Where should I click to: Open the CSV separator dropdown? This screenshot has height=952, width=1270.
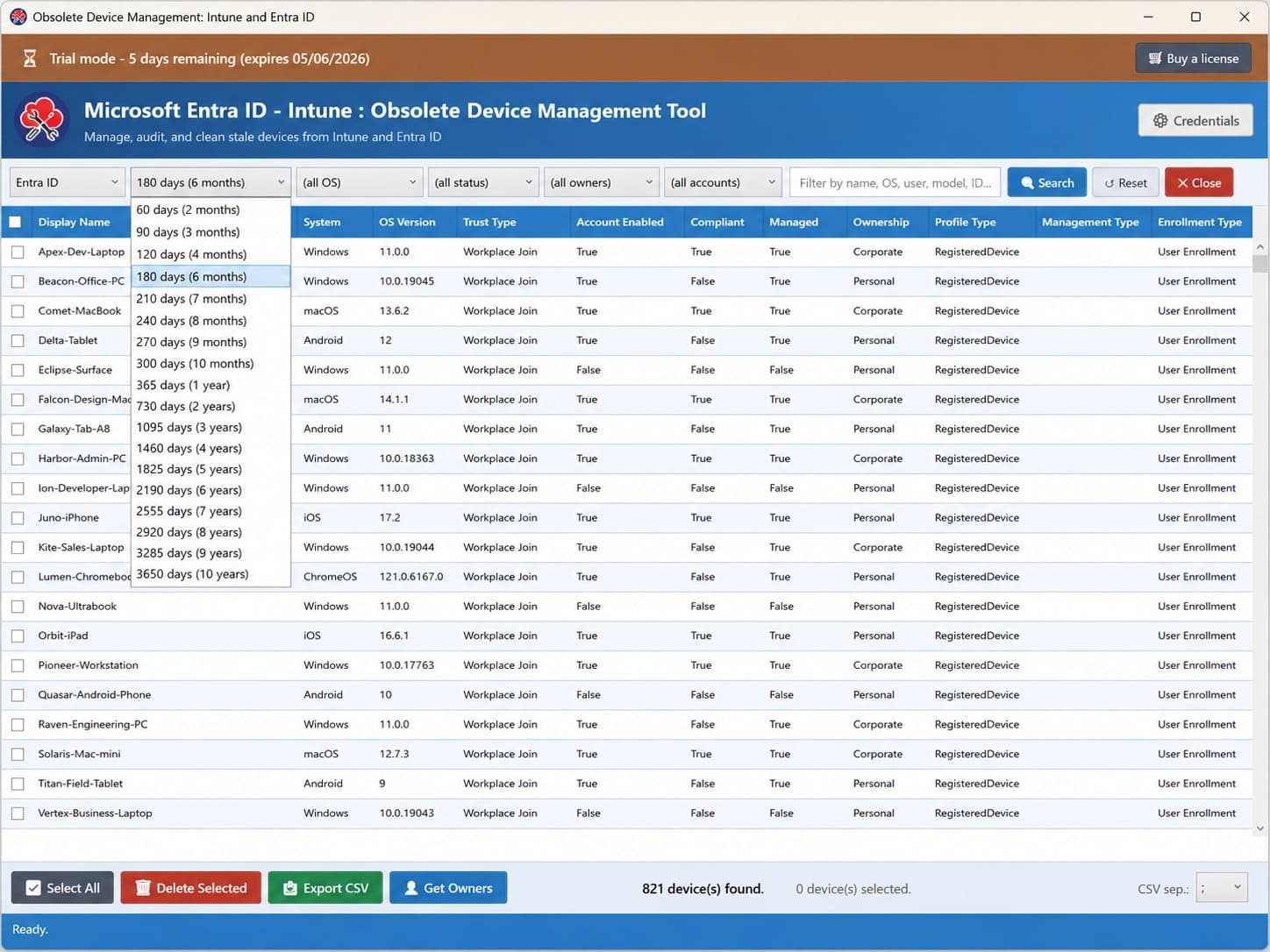point(1222,888)
